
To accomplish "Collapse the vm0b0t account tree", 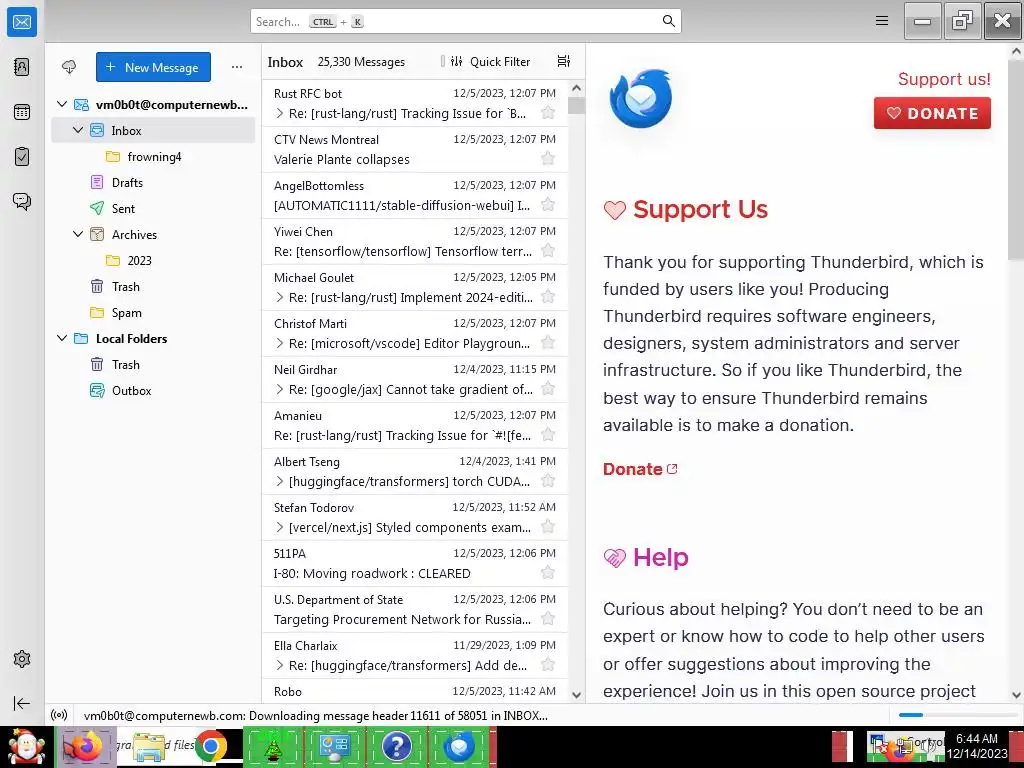I will pos(62,104).
